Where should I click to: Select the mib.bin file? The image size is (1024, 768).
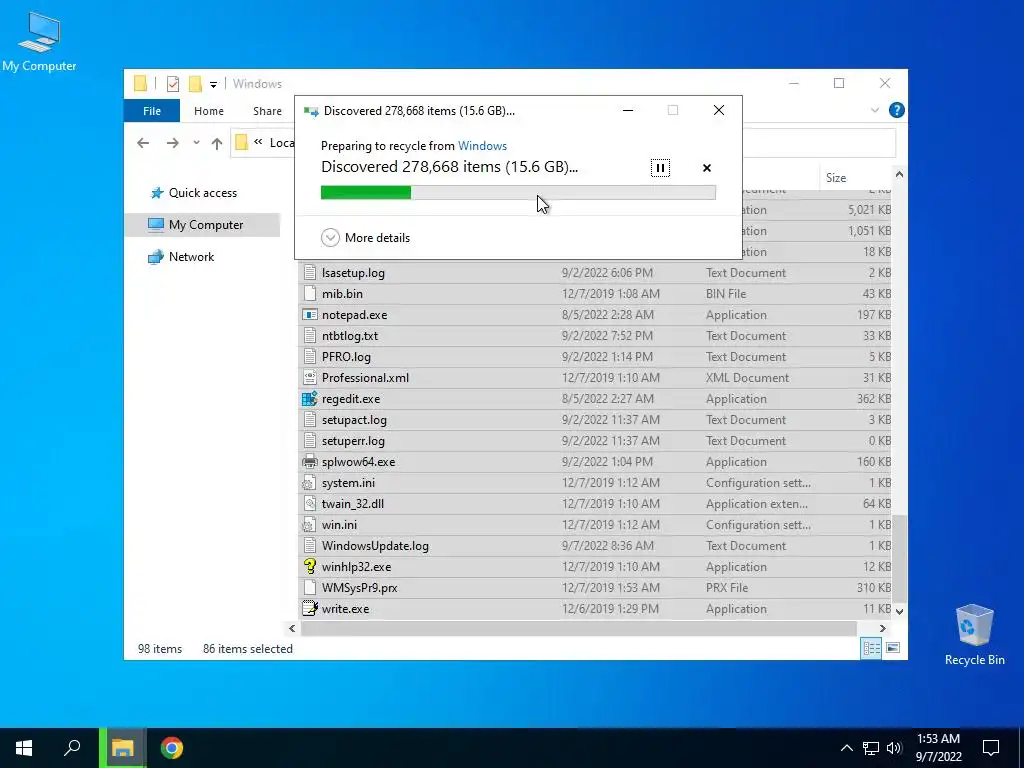tap(596, 294)
